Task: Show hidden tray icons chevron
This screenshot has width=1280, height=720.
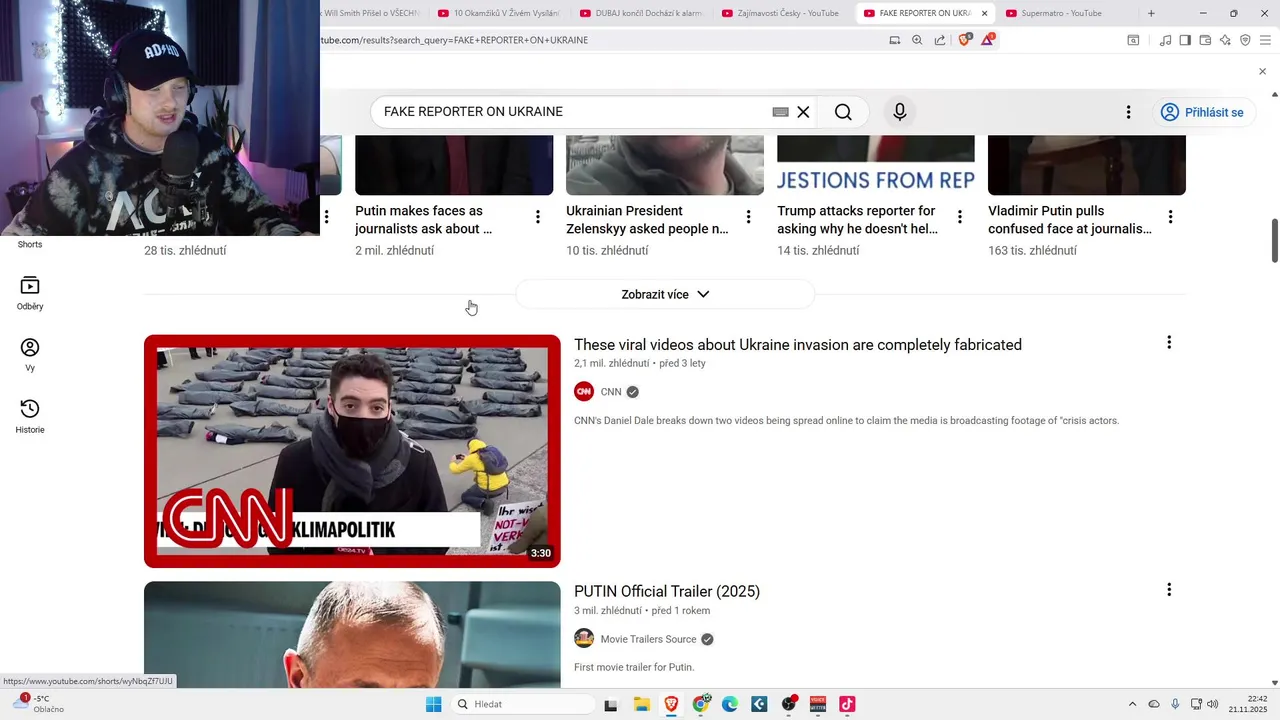Action: 1132,704
